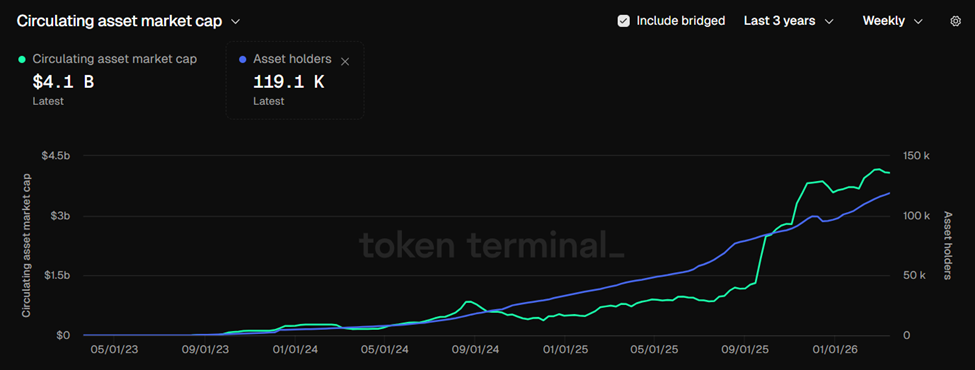
Task: Click the 05/01/25 date label
Action: [654, 350]
